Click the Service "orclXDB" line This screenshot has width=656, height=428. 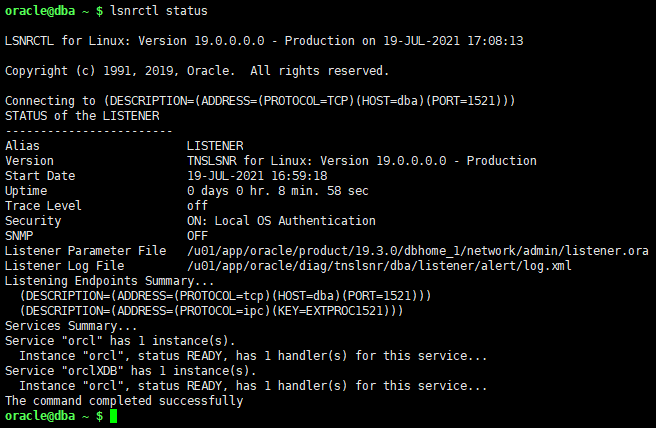pos(131,371)
